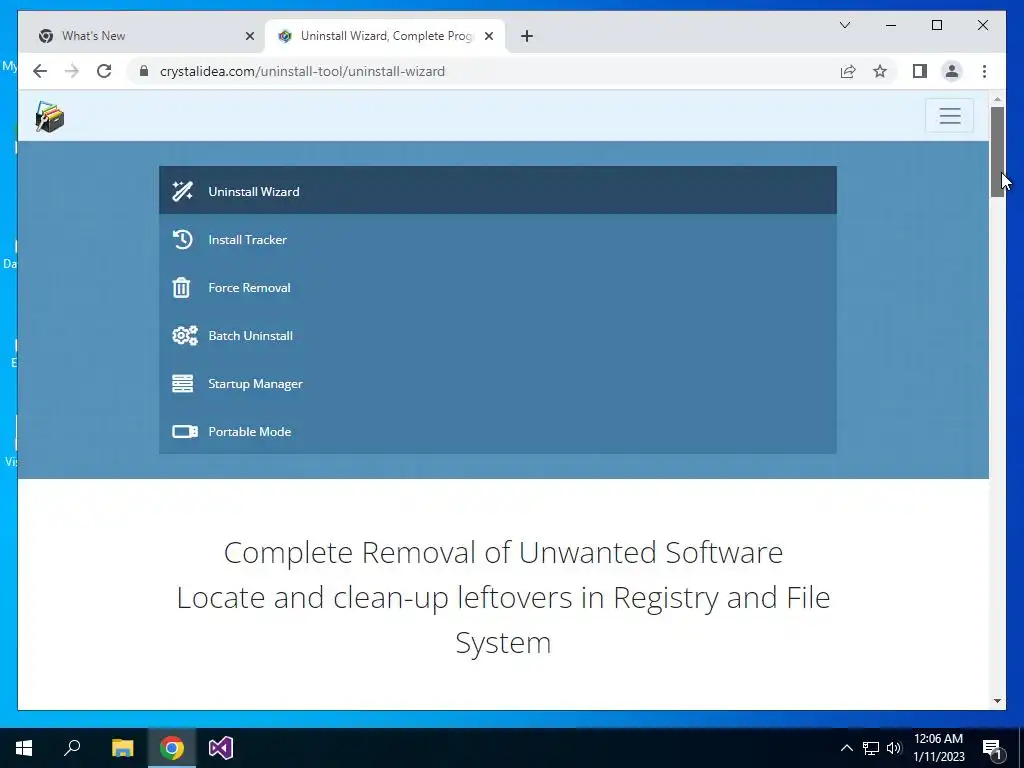Image resolution: width=1024 pixels, height=768 pixels.
Task: Click the Uninstall Wizard magic wand icon
Action: tap(182, 191)
